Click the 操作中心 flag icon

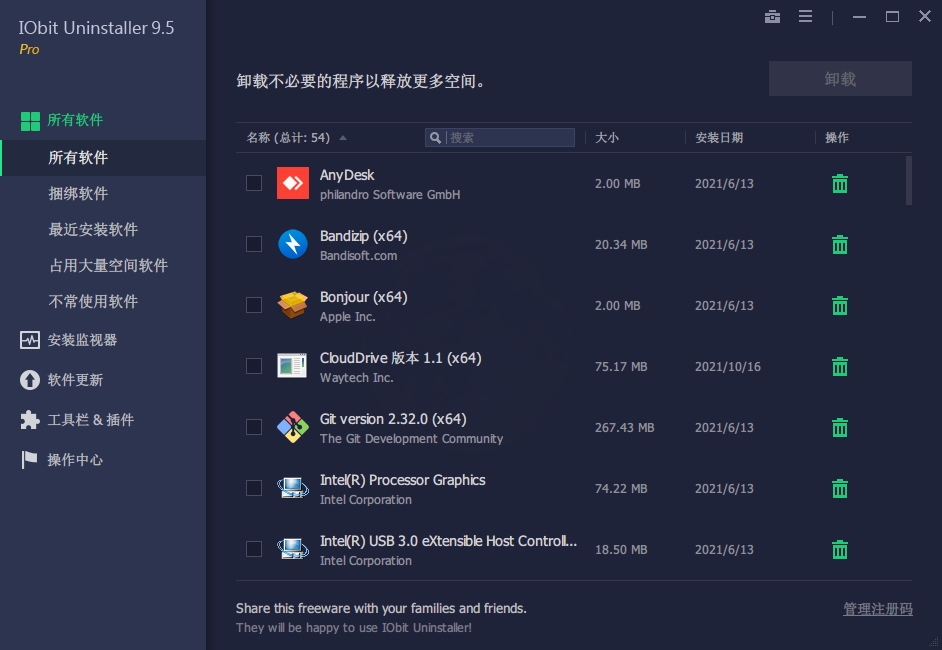coord(29,460)
